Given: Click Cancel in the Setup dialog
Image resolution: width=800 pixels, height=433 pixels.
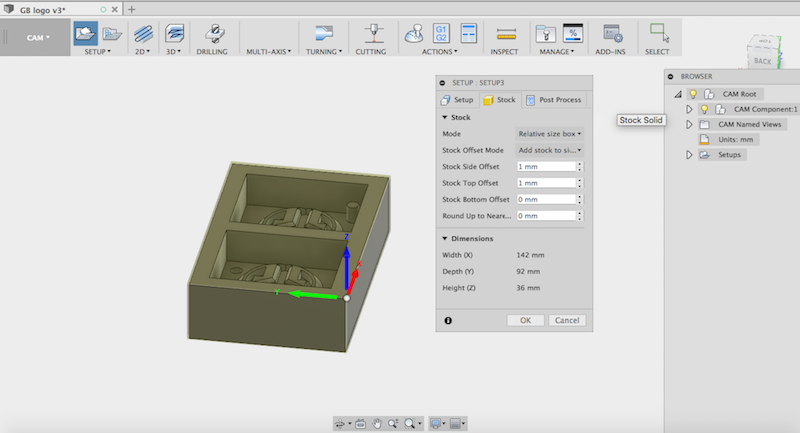Looking at the screenshot, I should 567,320.
